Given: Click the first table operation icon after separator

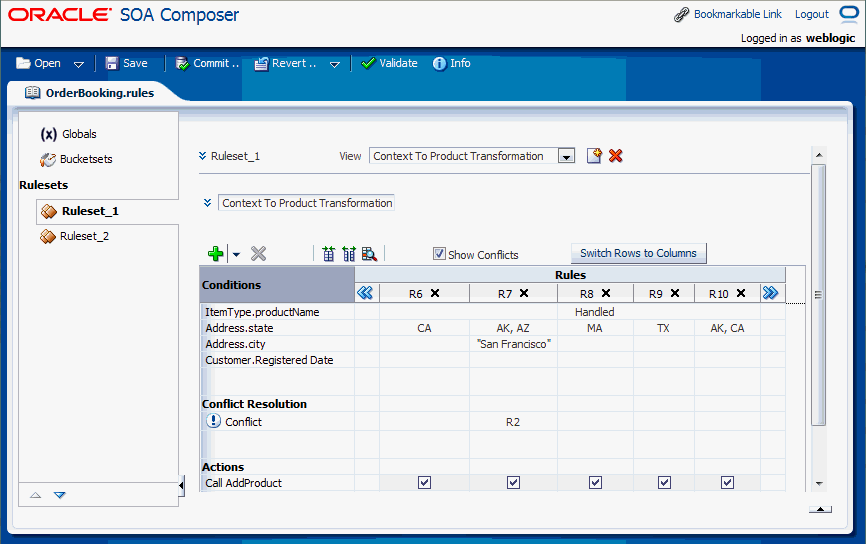Looking at the screenshot, I should click(x=329, y=253).
